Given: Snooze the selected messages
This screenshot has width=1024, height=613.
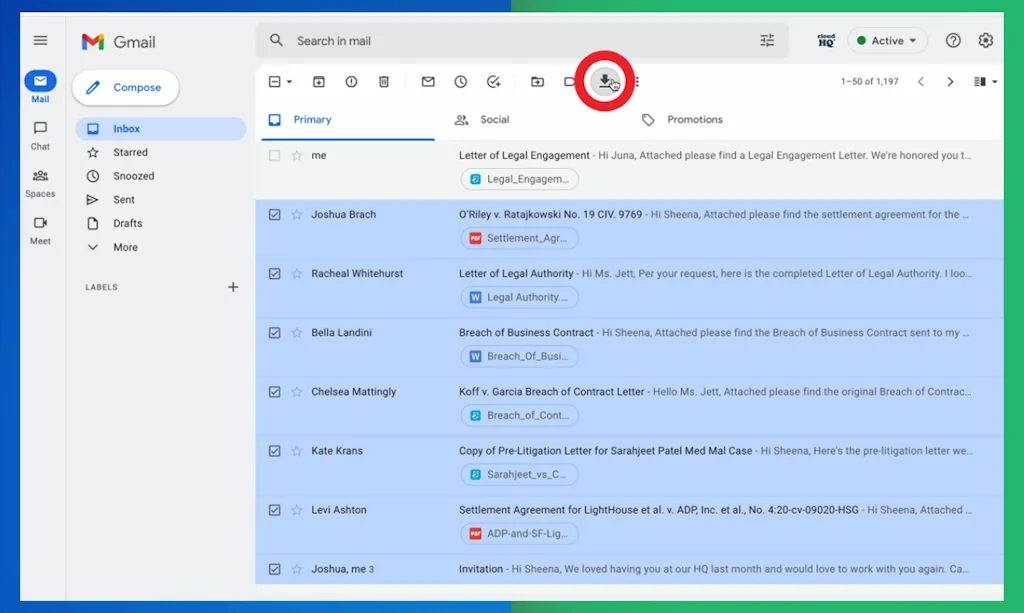Looking at the screenshot, I should (x=459, y=81).
